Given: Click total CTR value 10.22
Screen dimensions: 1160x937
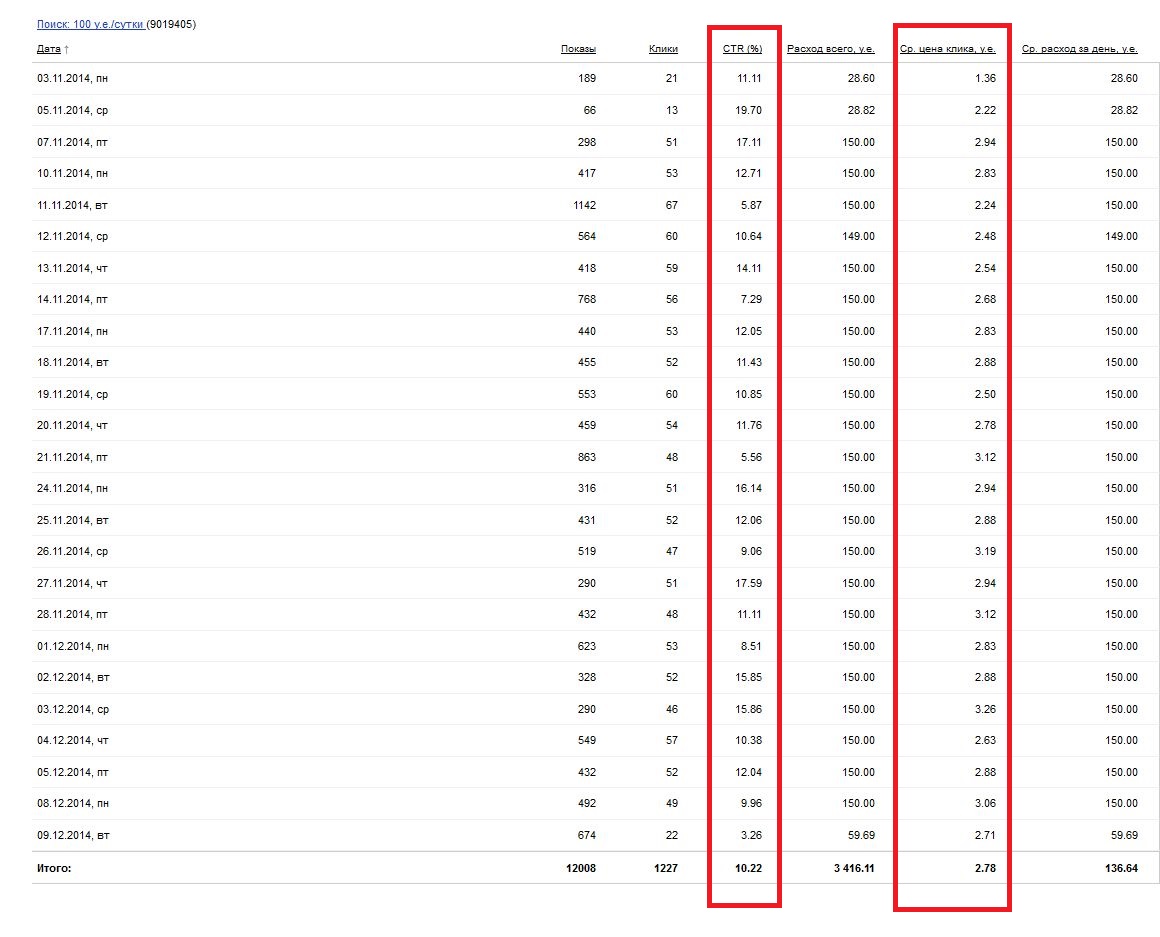Looking at the screenshot, I should pos(749,868).
